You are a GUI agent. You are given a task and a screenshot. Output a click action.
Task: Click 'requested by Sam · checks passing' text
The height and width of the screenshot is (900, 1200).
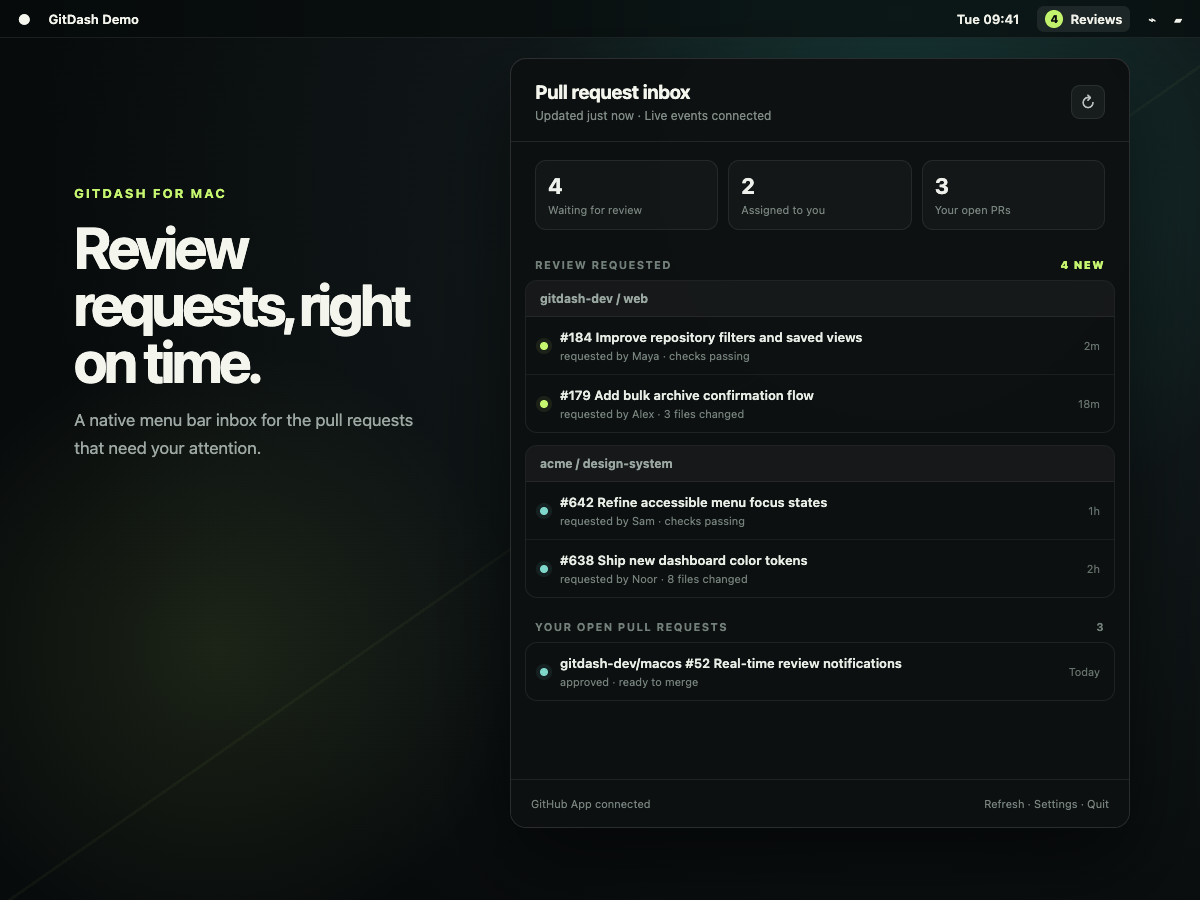coord(652,521)
